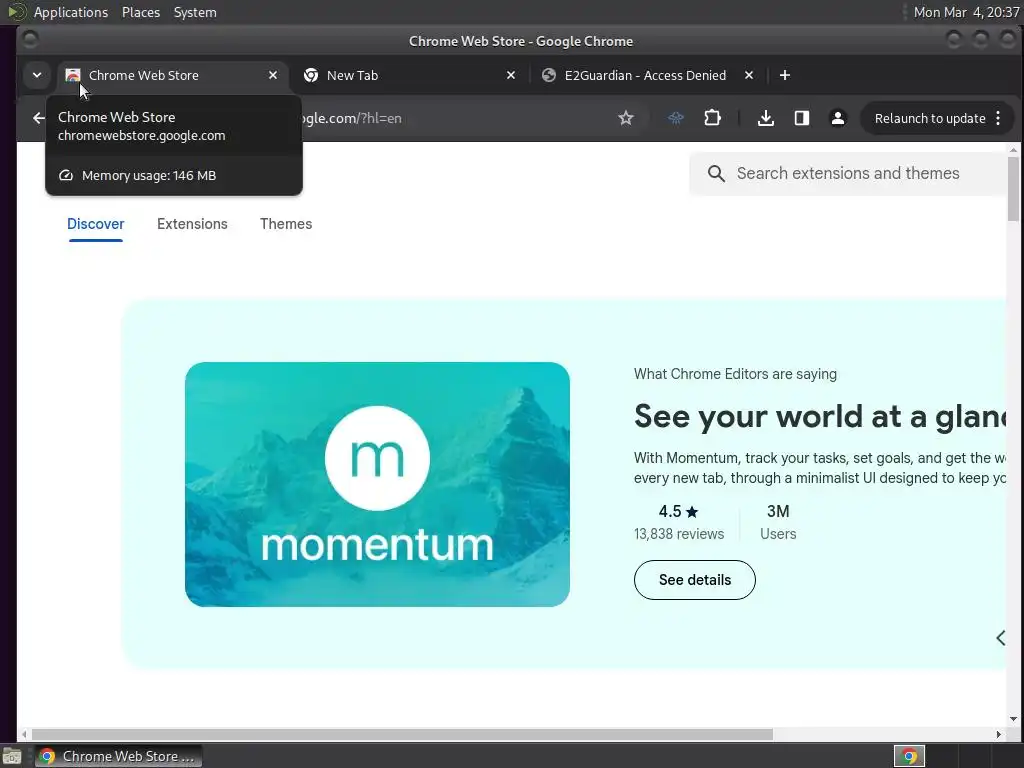Image resolution: width=1024 pixels, height=768 pixels.
Task: Click the See details button
Action: click(x=695, y=580)
